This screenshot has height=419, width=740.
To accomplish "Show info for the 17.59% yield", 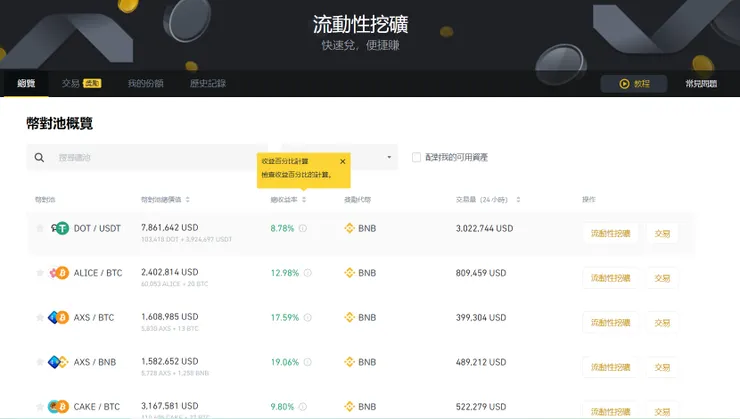I will (x=308, y=318).
